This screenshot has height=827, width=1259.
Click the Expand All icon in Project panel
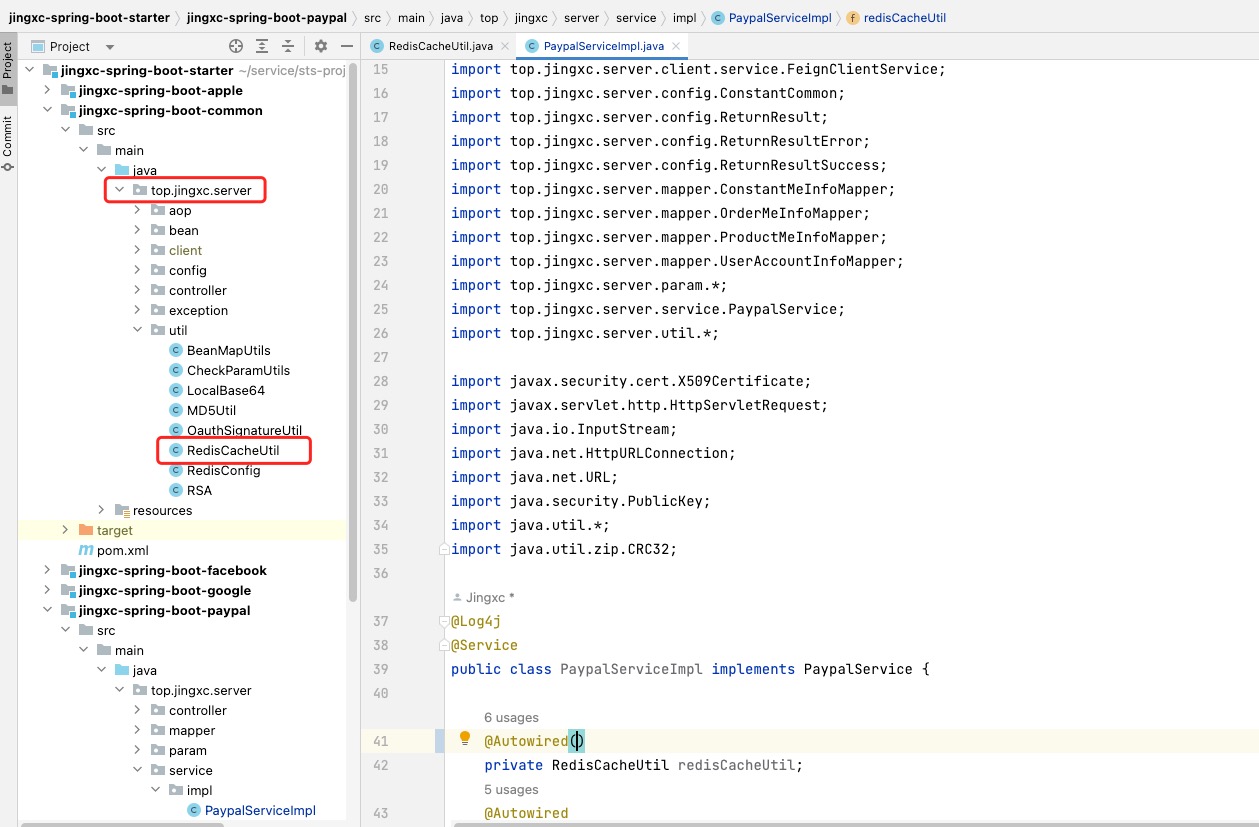point(262,46)
